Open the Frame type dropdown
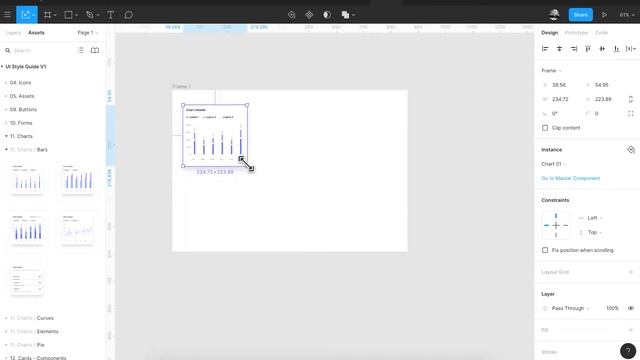Image resolution: width=640 pixels, height=360 pixels. [x=551, y=71]
